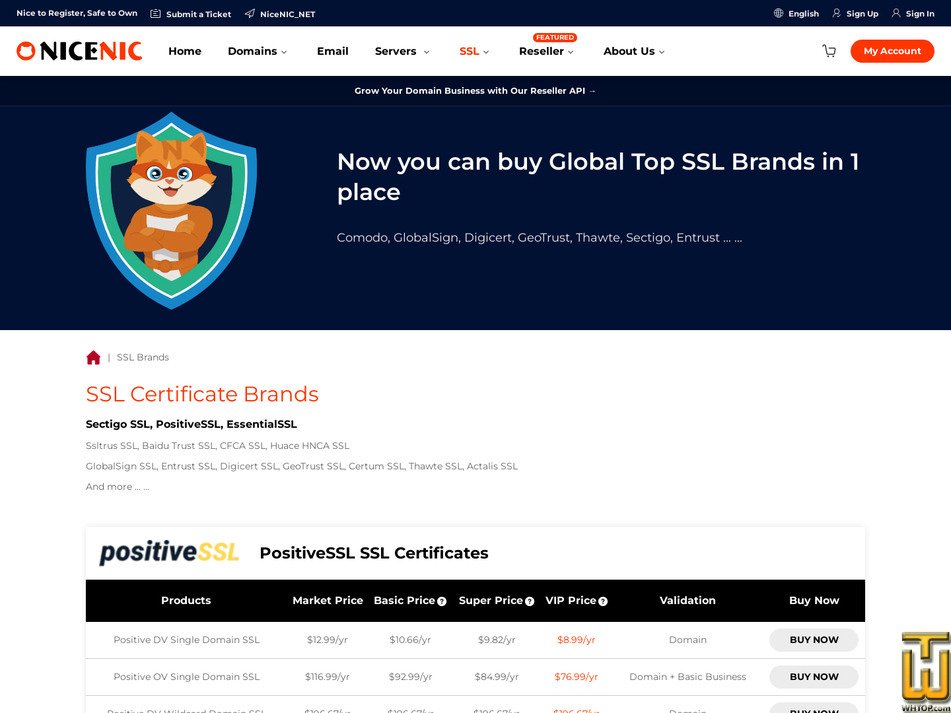Click the Basic Price help icon

click(441, 601)
